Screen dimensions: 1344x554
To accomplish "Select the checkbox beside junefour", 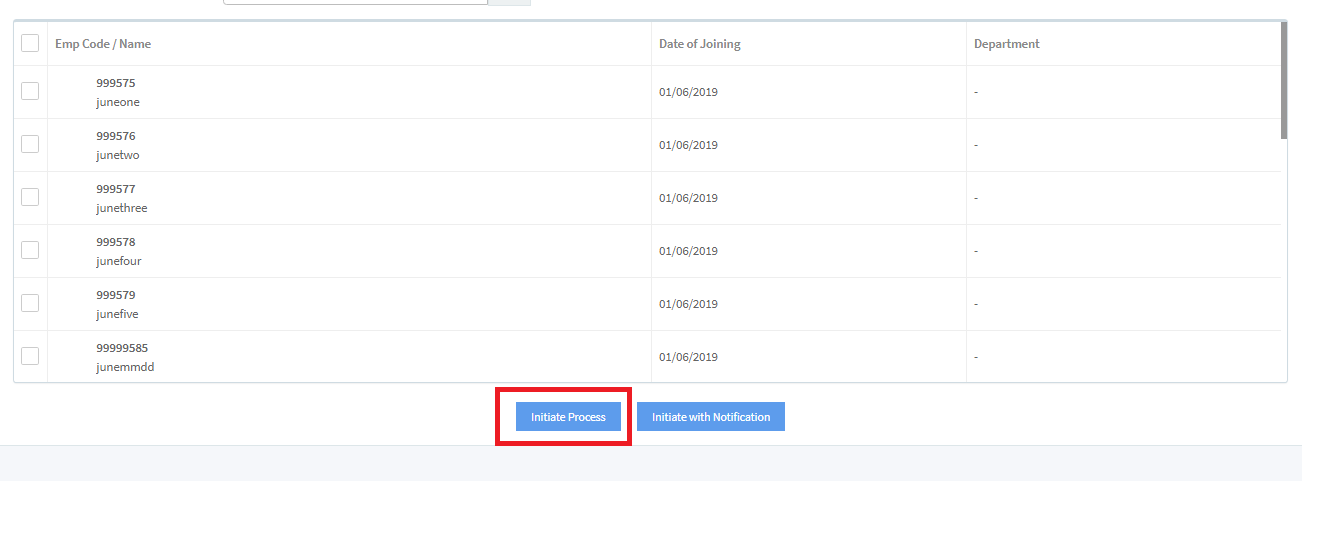I will tap(30, 250).
